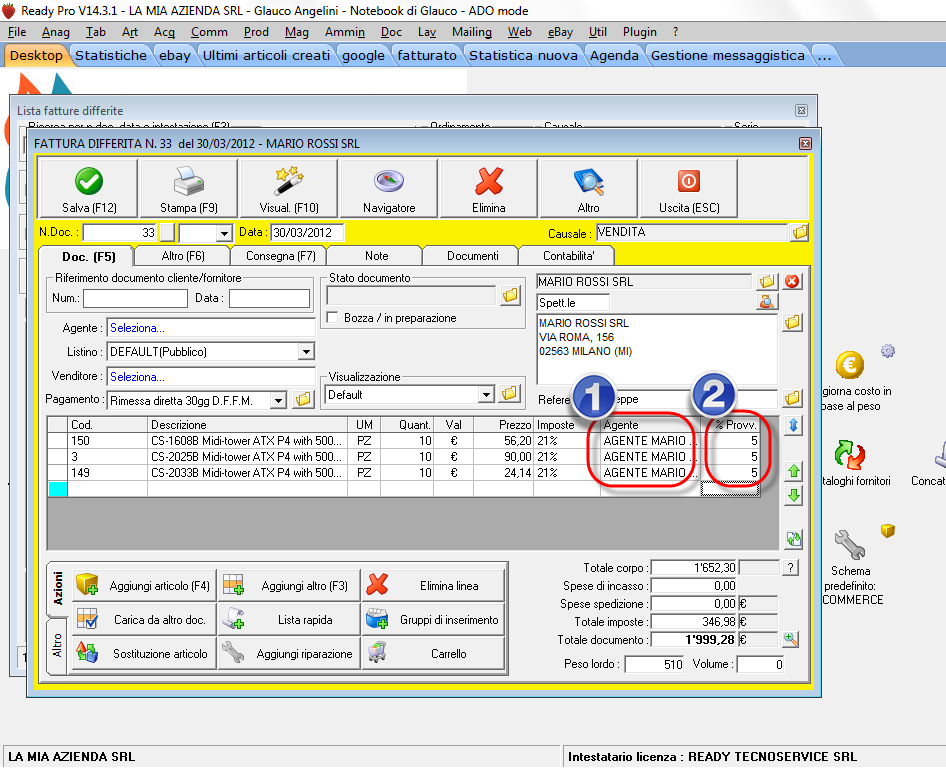
Task: Print the invoice with Stampa (F9)
Action: (188, 189)
